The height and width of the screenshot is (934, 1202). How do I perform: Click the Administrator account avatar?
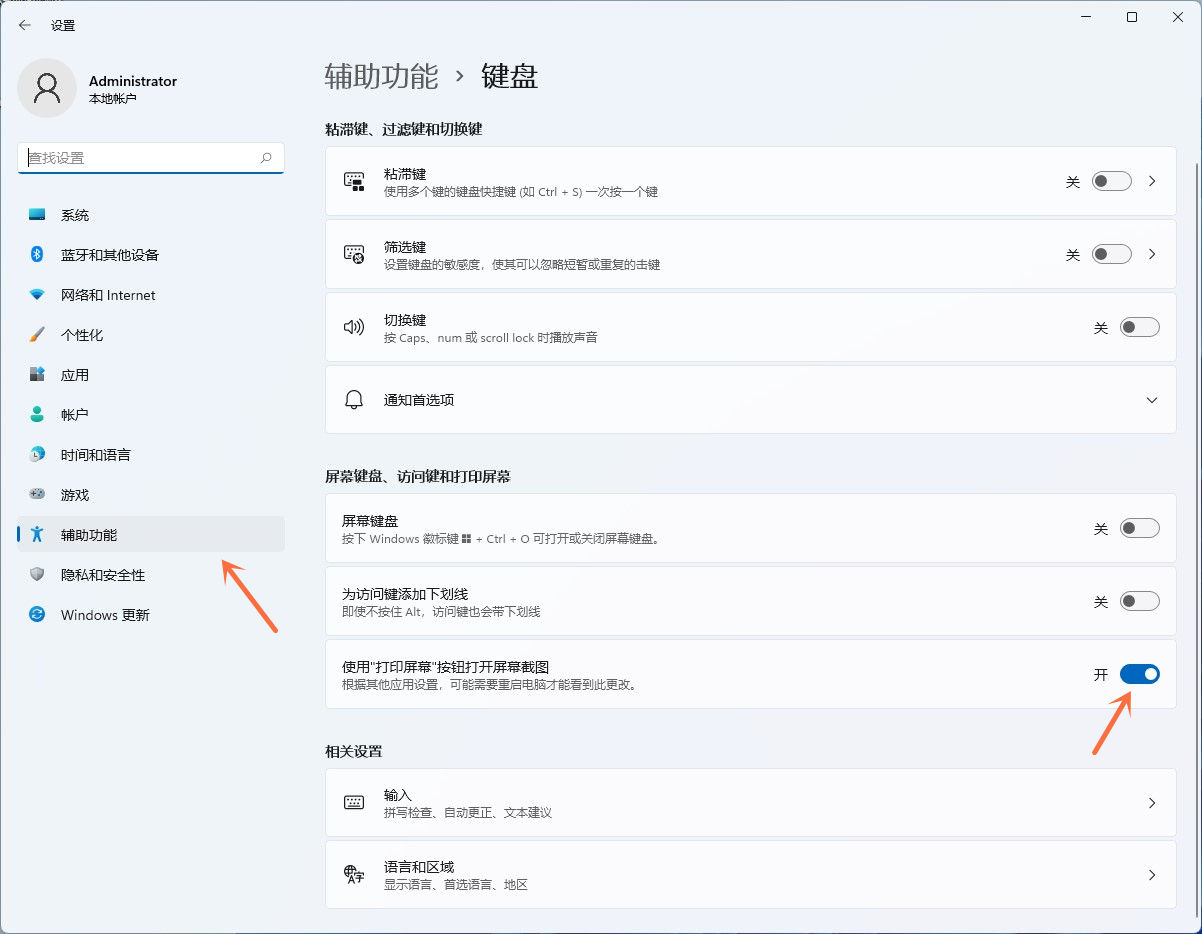coord(47,88)
